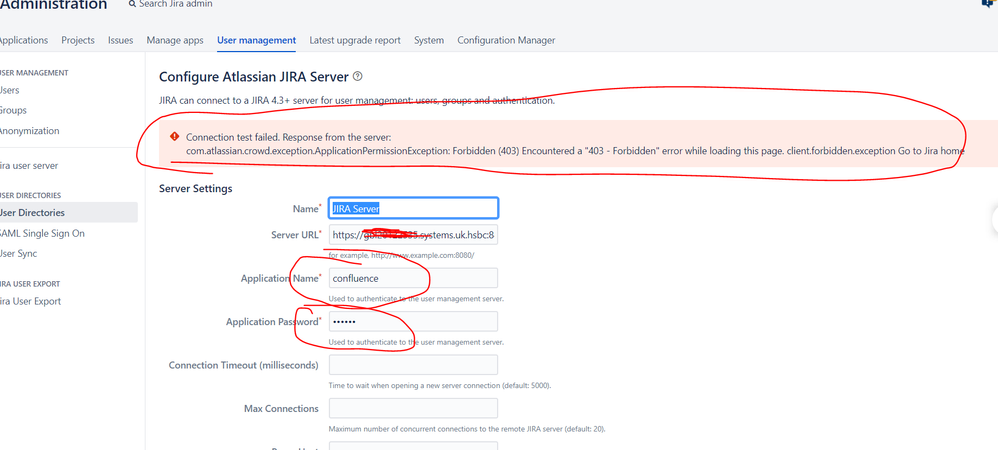Screen dimensions: 998x450
Task: Click the Server URL input field
Action: (x=413, y=234)
